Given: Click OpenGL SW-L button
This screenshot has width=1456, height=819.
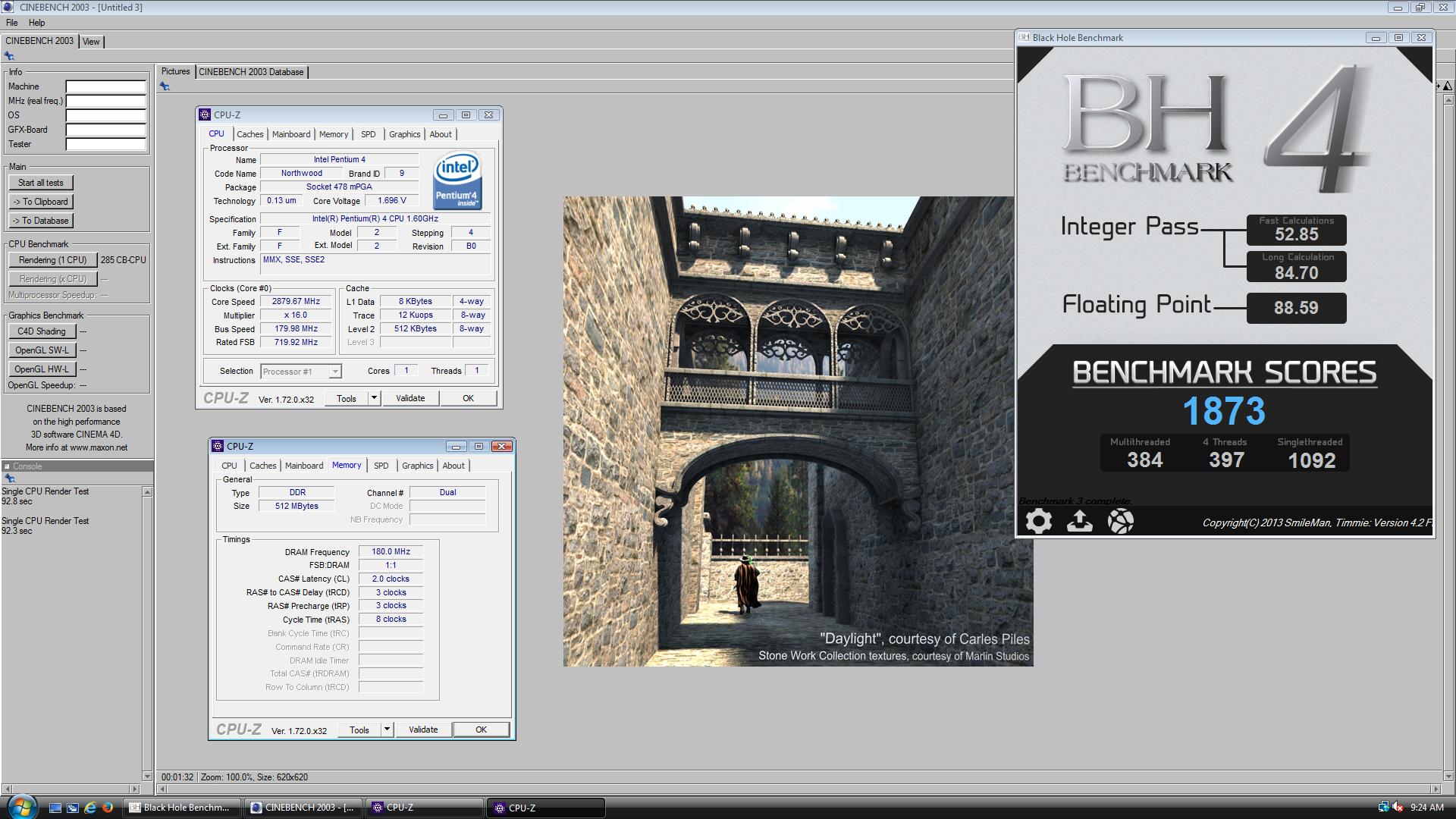Looking at the screenshot, I should click(42, 350).
